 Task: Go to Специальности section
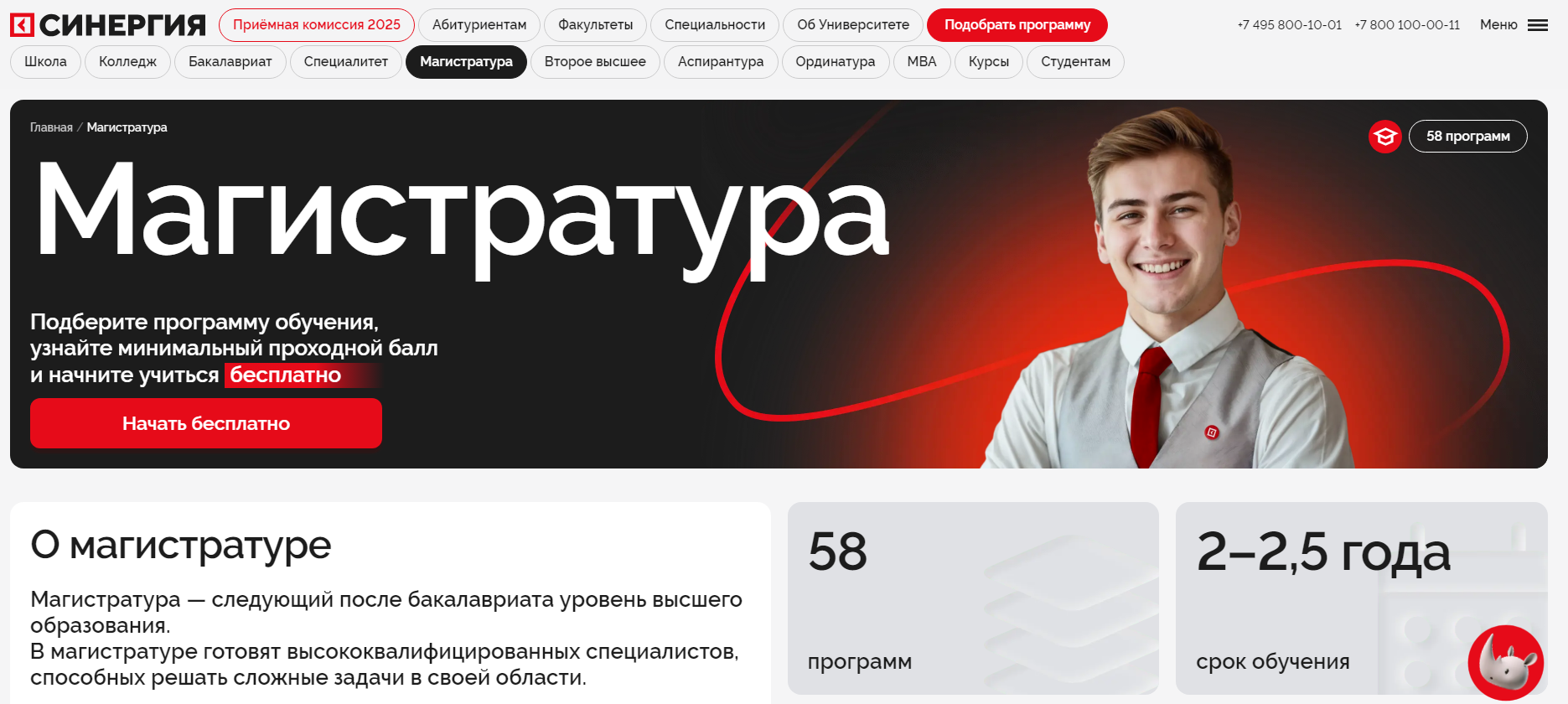(715, 25)
